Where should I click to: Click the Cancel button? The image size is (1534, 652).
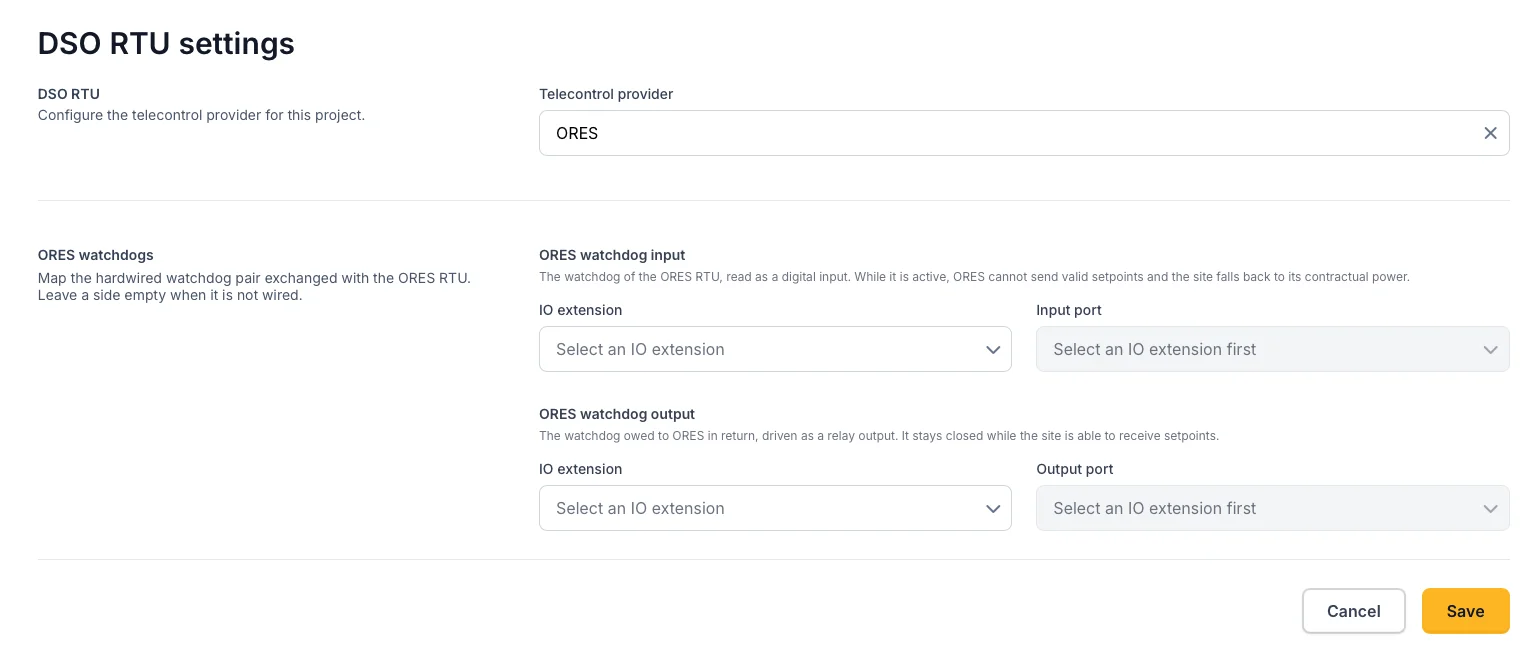(x=1354, y=611)
